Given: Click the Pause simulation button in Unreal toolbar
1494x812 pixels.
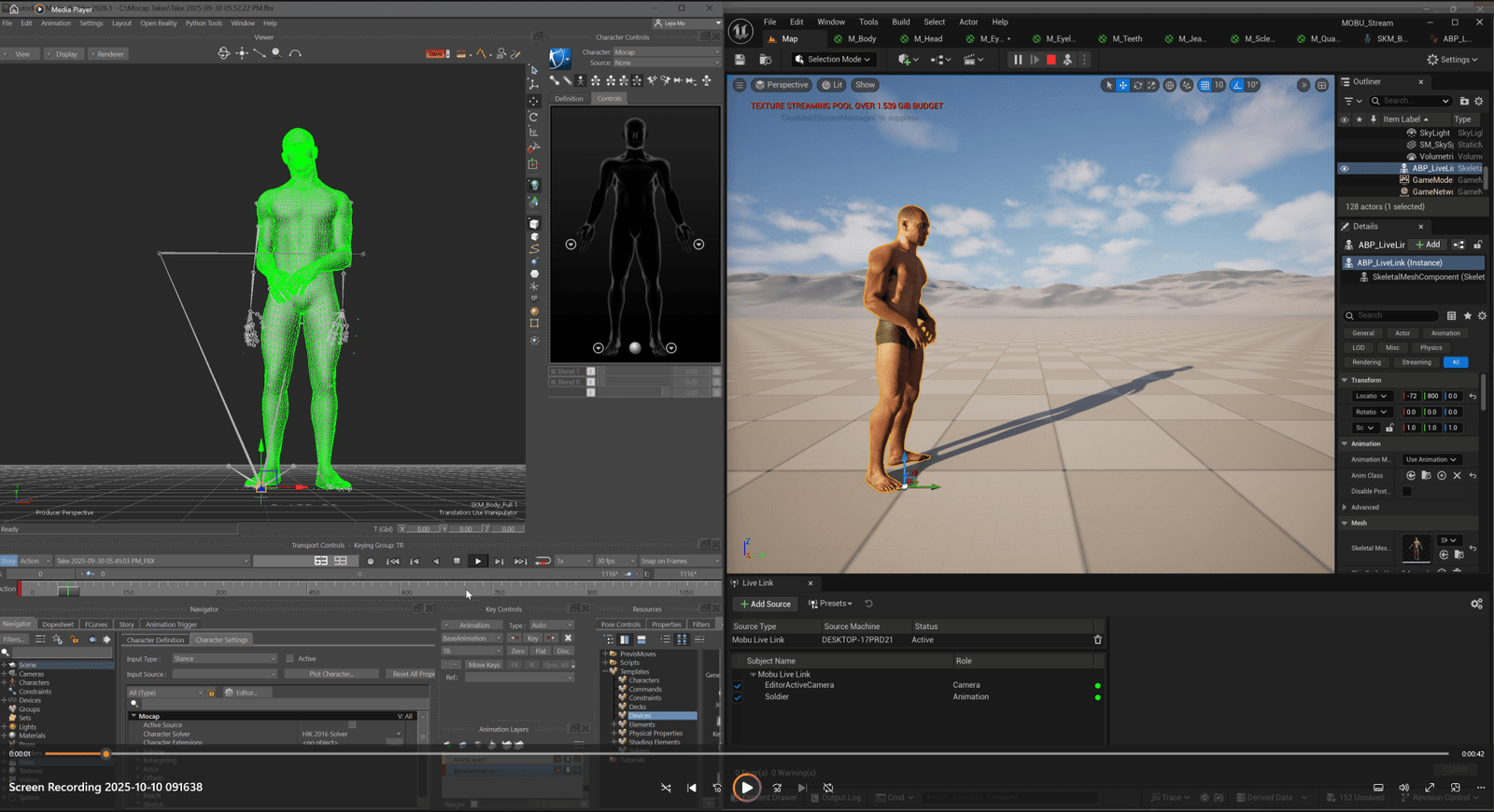Looking at the screenshot, I should click(1017, 60).
